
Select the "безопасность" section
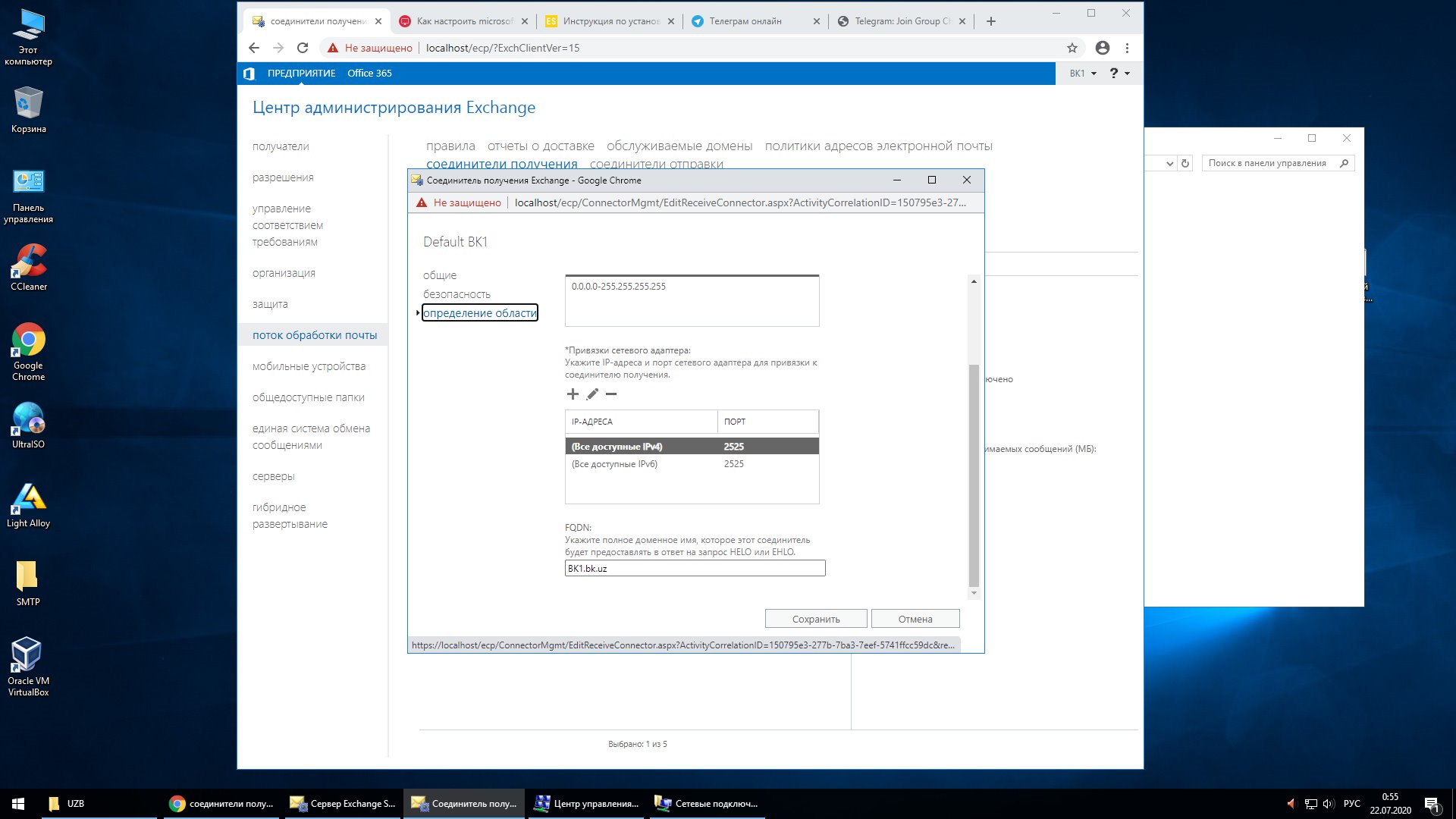457,294
